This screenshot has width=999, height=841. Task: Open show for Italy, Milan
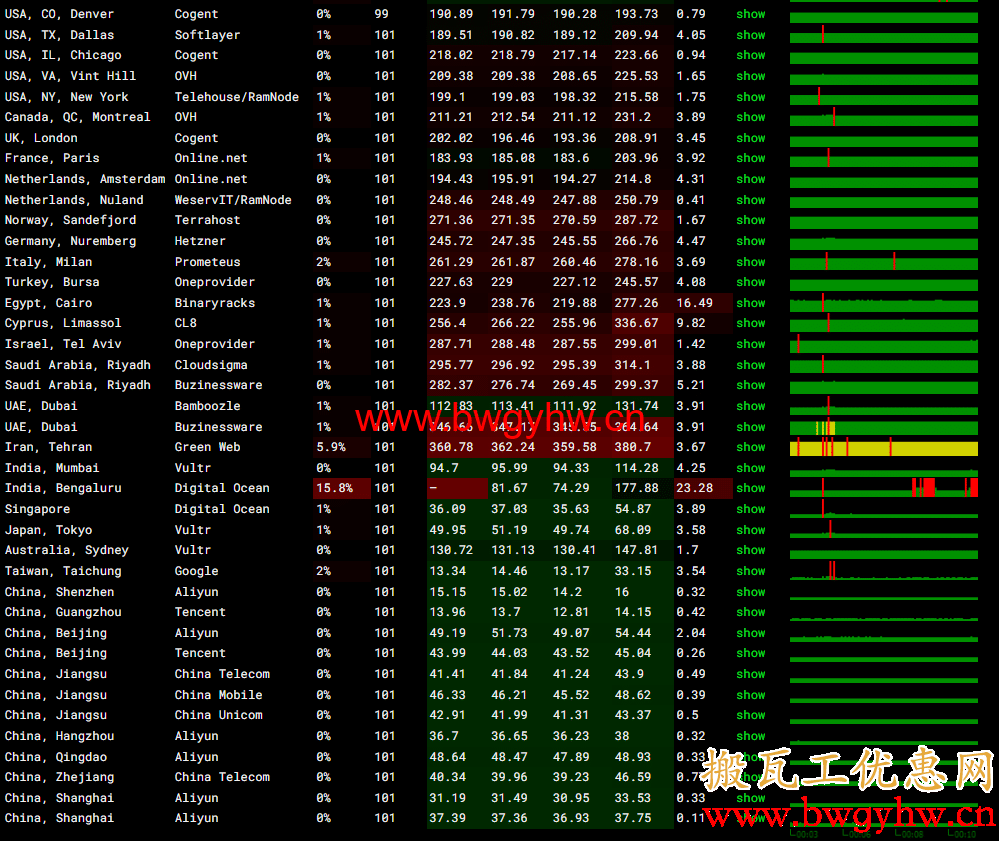click(x=751, y=262)
